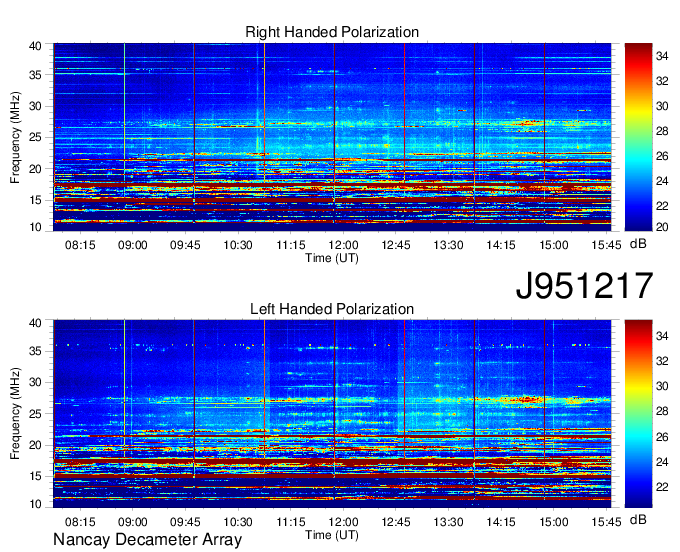Click 11:15 time tick on Left Handed plot
This screenshot has height=552, width=680.
[x=291, y=522]
